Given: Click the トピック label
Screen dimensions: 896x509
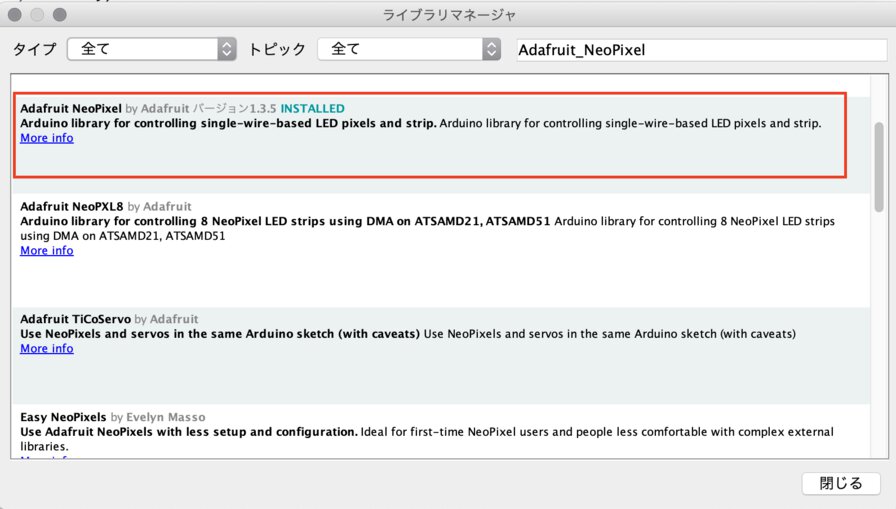Looking at the screenshot, I should coord(277,49).
